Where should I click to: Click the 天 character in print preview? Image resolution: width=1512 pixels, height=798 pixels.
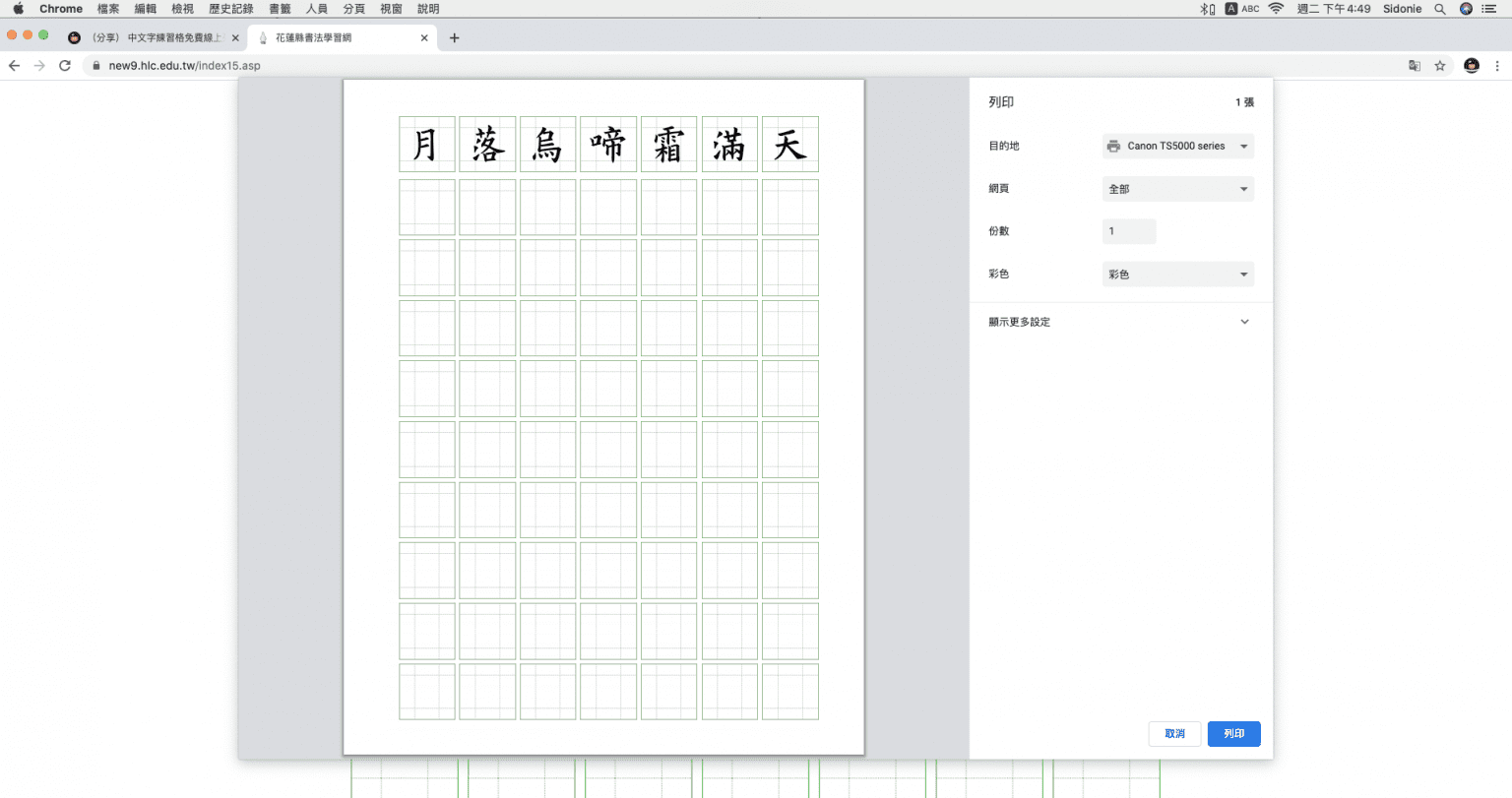pyautogui.click(x=789, y=145)
